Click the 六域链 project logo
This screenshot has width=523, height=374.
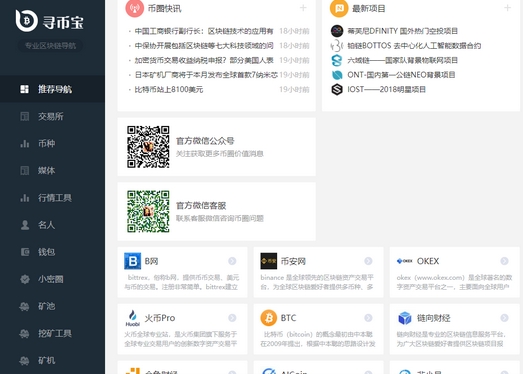click(x=337, y=60)
